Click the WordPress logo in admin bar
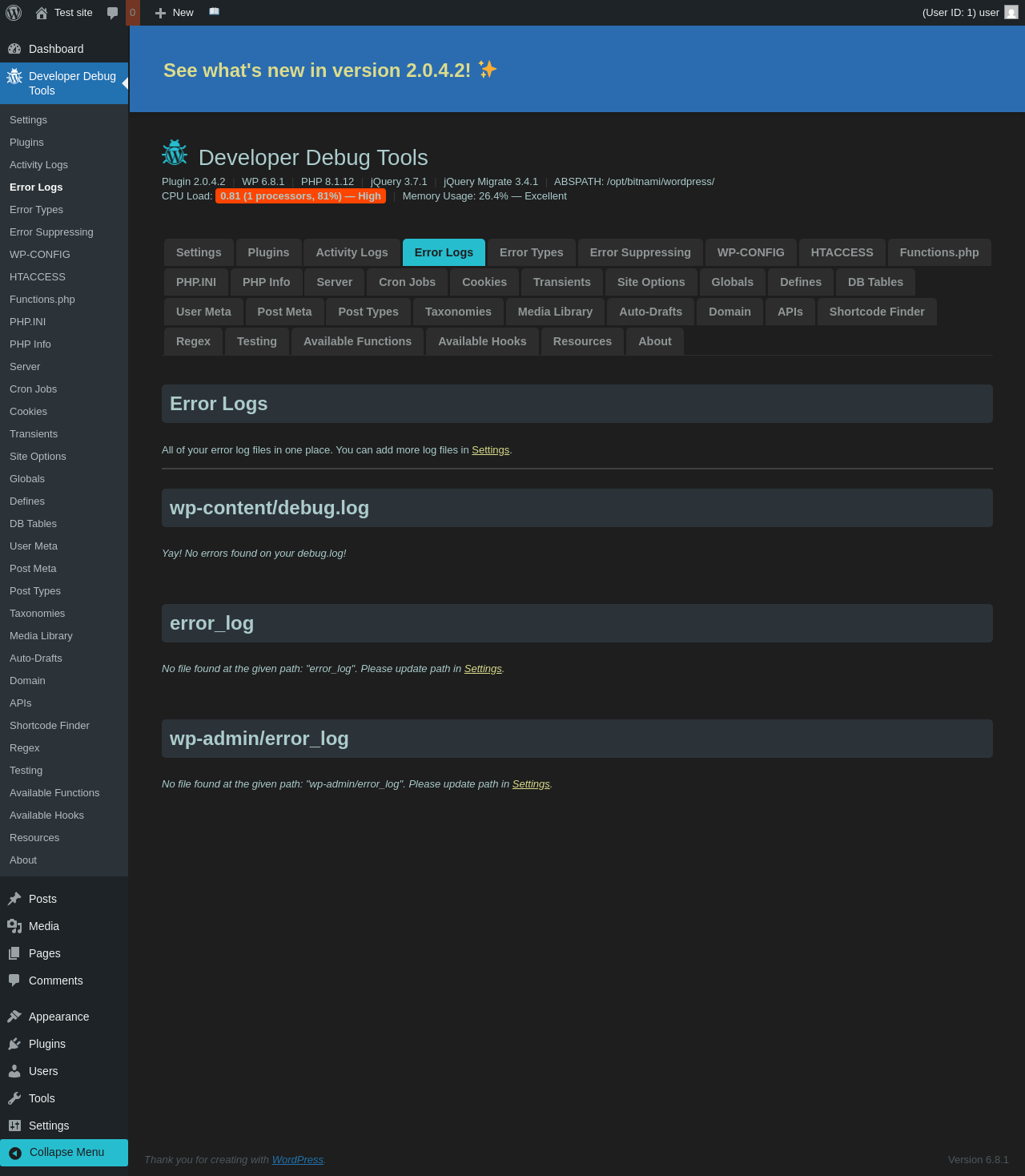Viewport: 1025px width, 1176px height. pos(14,13)
